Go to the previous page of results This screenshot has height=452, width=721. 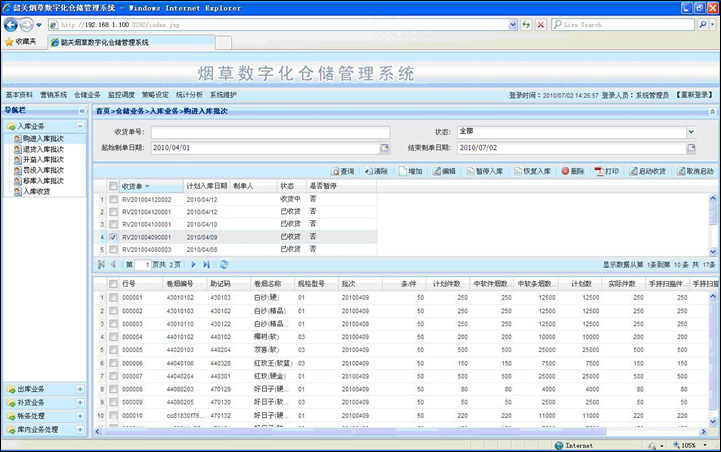[x=113, y=264]
